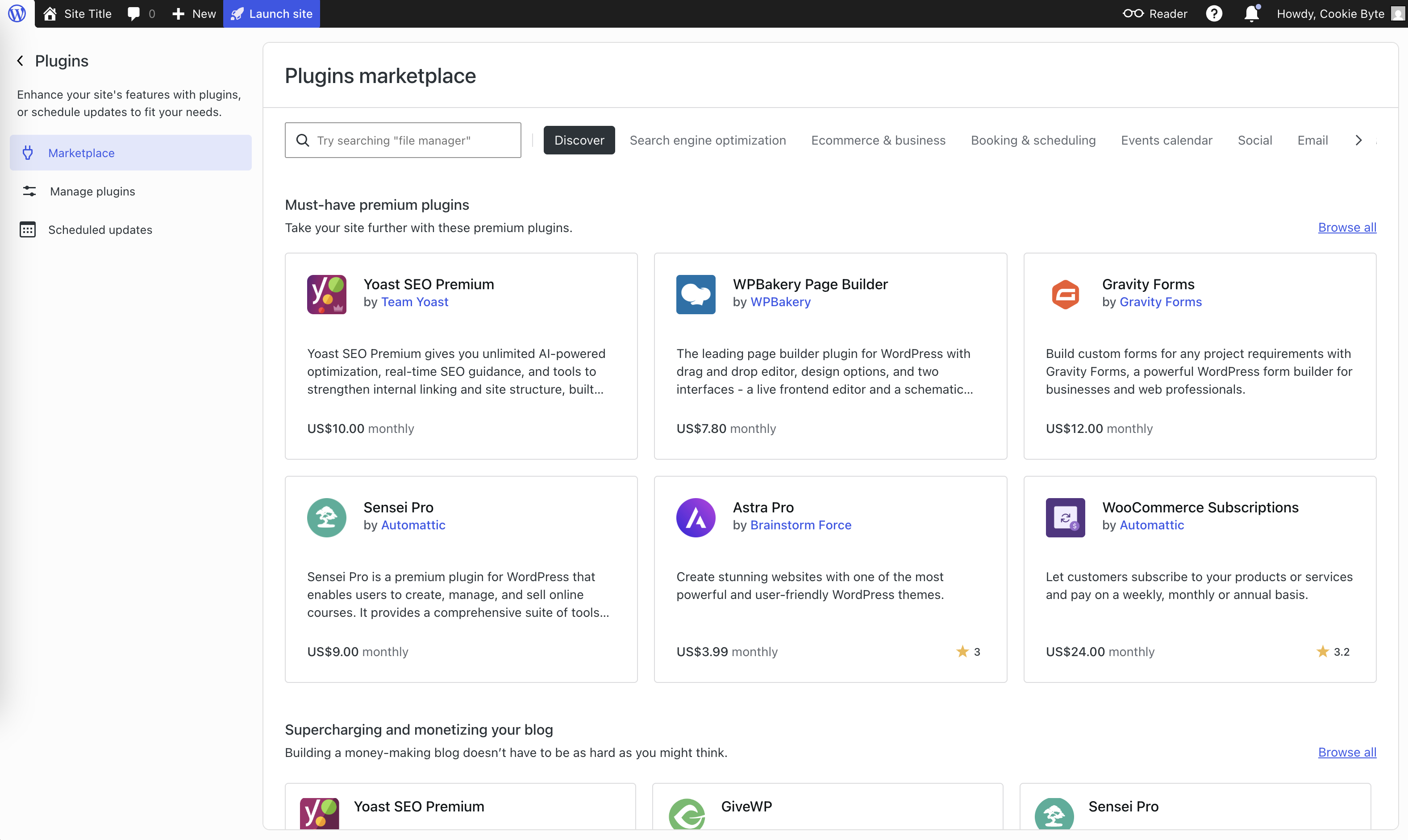This screenshot has height=840, width=1408.
Task: Launch the site via the rocket icon
Action: click(x=237, y=13)
